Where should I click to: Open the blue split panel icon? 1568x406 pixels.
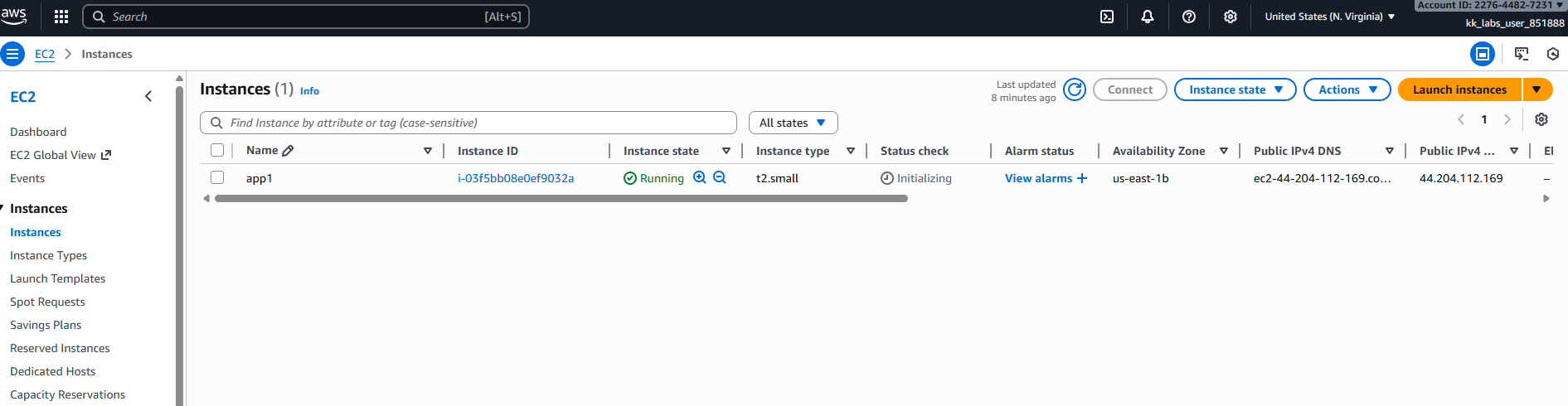click(x=1483, y=55)
